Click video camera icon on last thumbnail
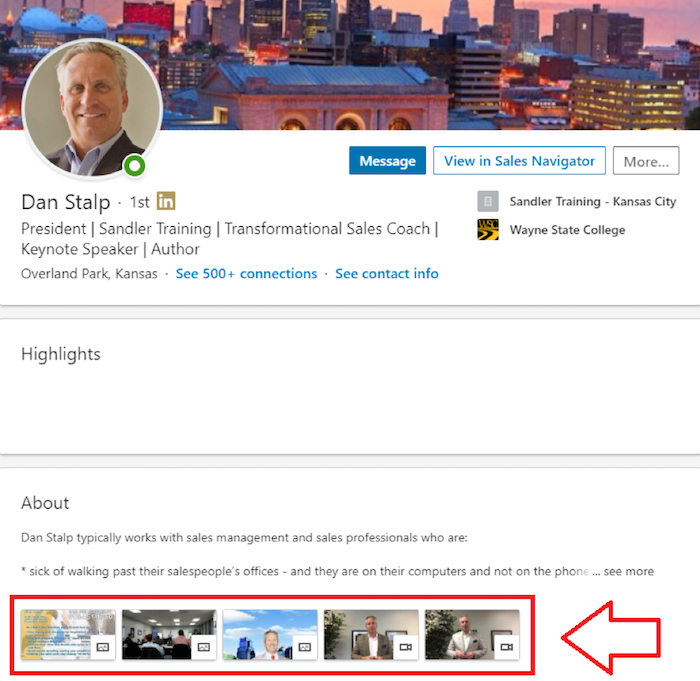Image resolution: width=700 pixels, height=681 pixels. (x=507, y=647)
